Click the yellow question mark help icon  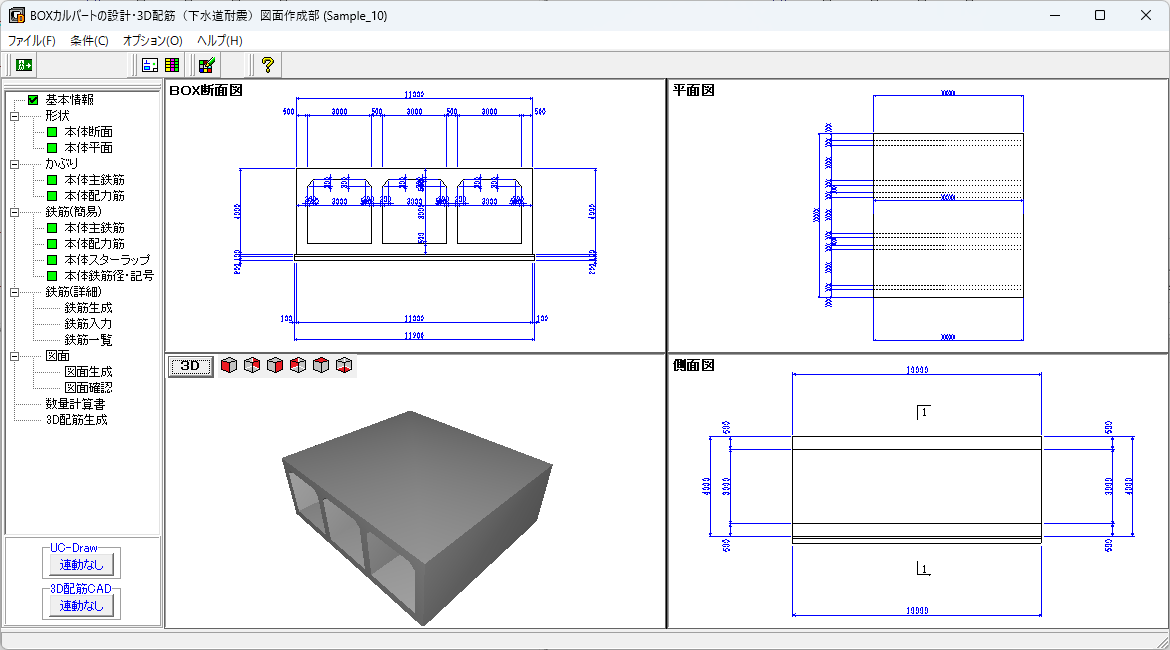click(x=267, y=65)
